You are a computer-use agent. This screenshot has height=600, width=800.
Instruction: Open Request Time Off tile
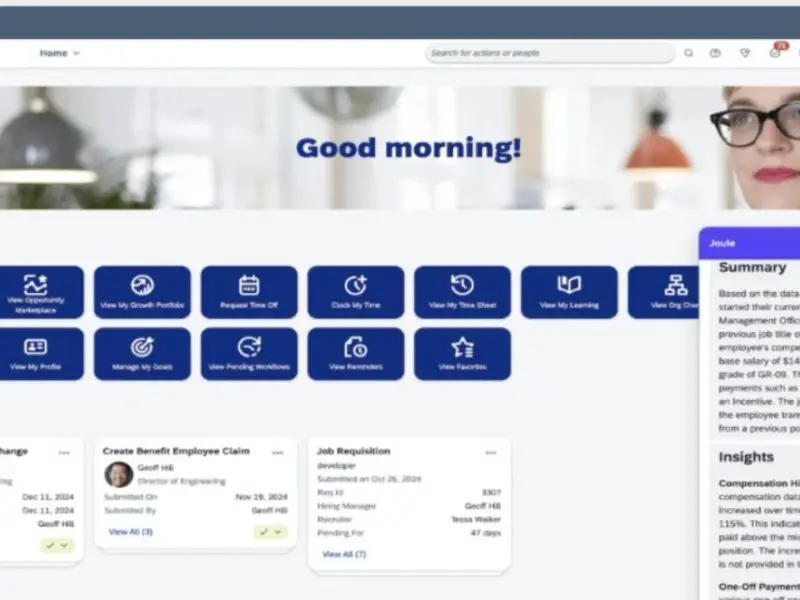(x=249, y=292)
